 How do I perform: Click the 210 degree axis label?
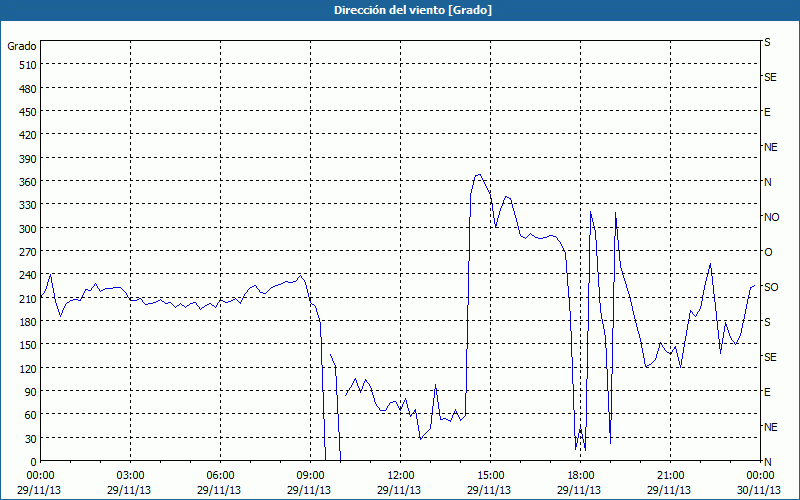click(x=28, y=299)
